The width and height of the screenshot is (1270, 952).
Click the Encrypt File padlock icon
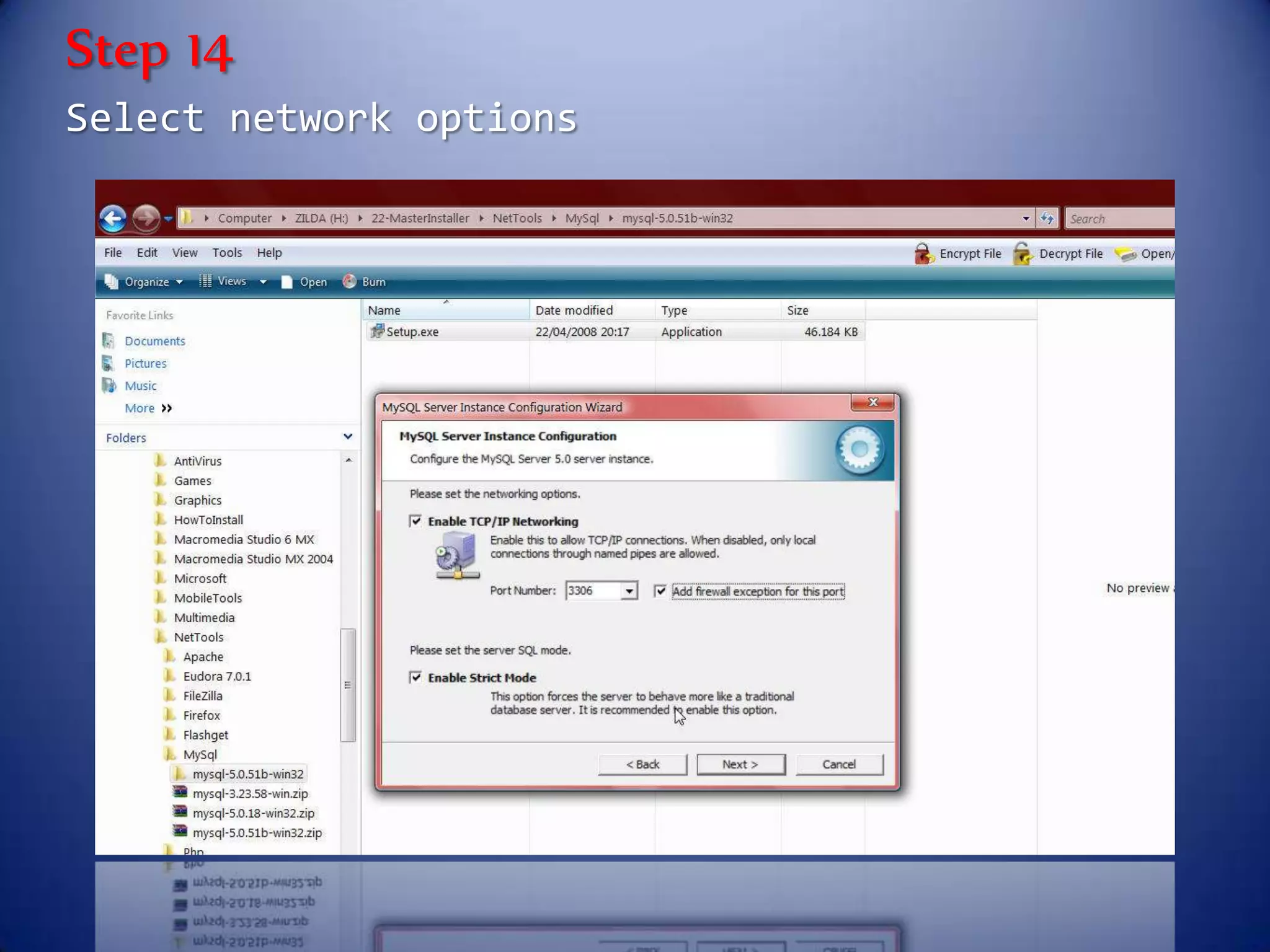pyautogui.click(x=924, y=253)
